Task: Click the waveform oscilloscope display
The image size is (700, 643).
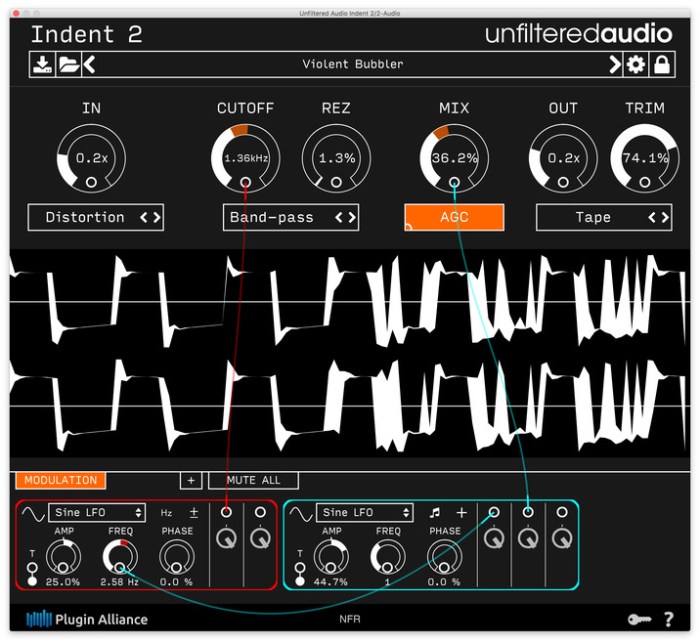Action: (350, 353)
